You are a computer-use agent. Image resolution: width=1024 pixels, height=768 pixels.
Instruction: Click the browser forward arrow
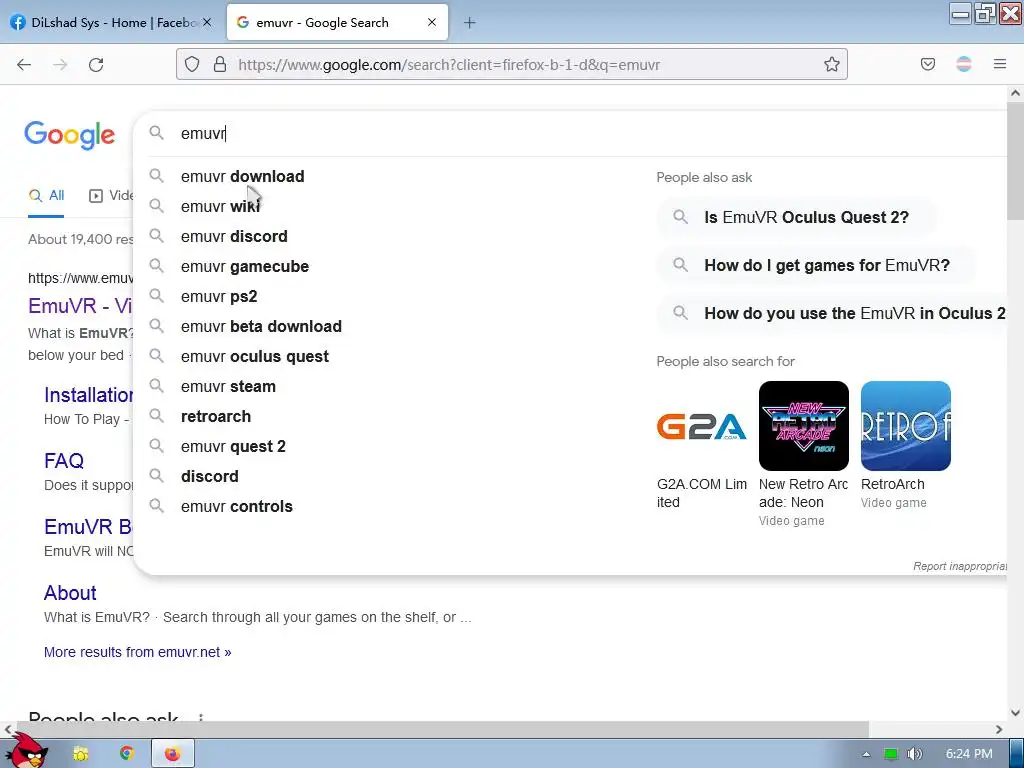[60, 65]
